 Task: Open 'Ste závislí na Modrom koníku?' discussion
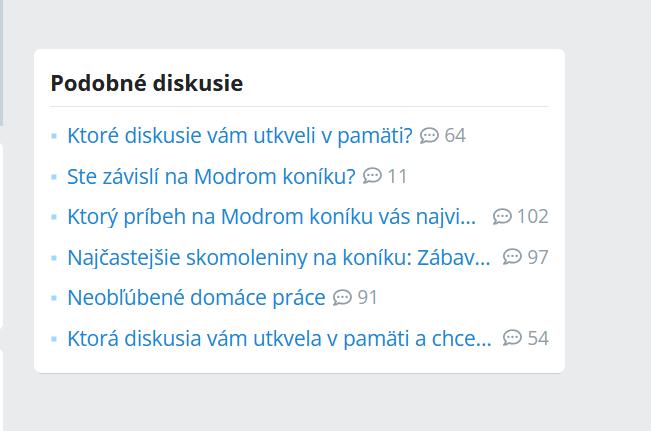point(211,176)
